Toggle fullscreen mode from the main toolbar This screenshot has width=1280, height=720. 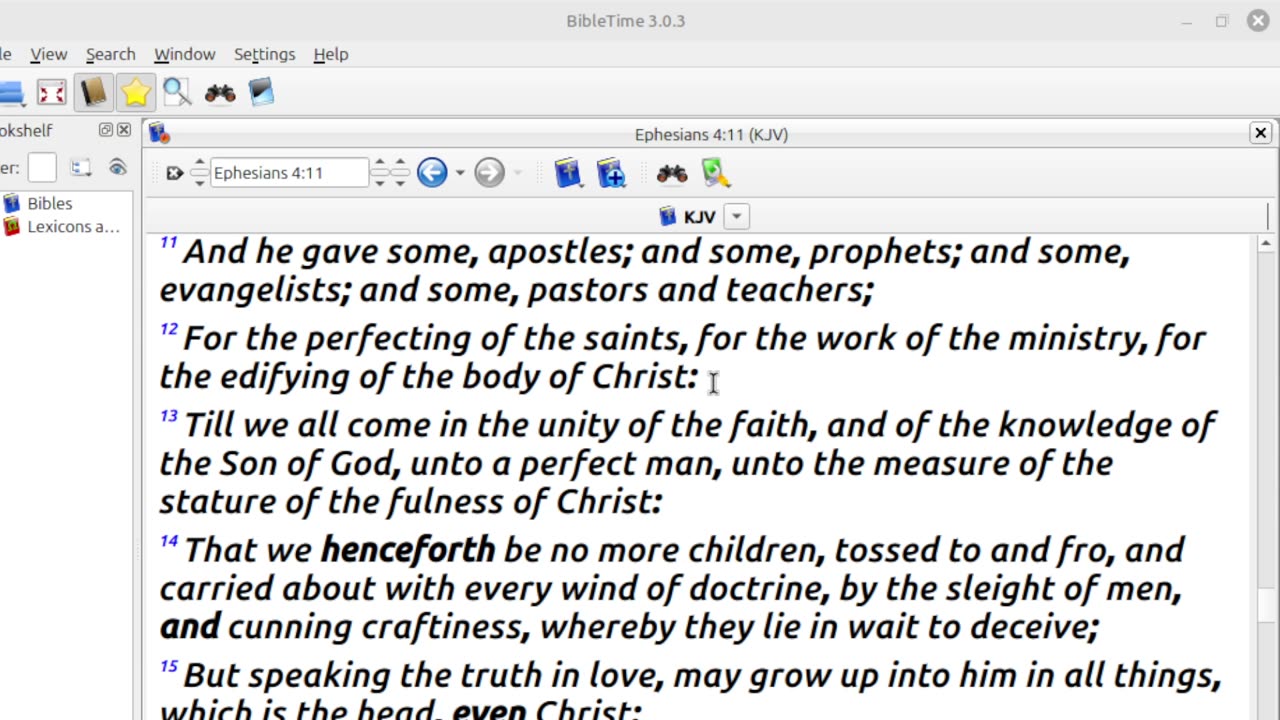(x=51, y=93)
